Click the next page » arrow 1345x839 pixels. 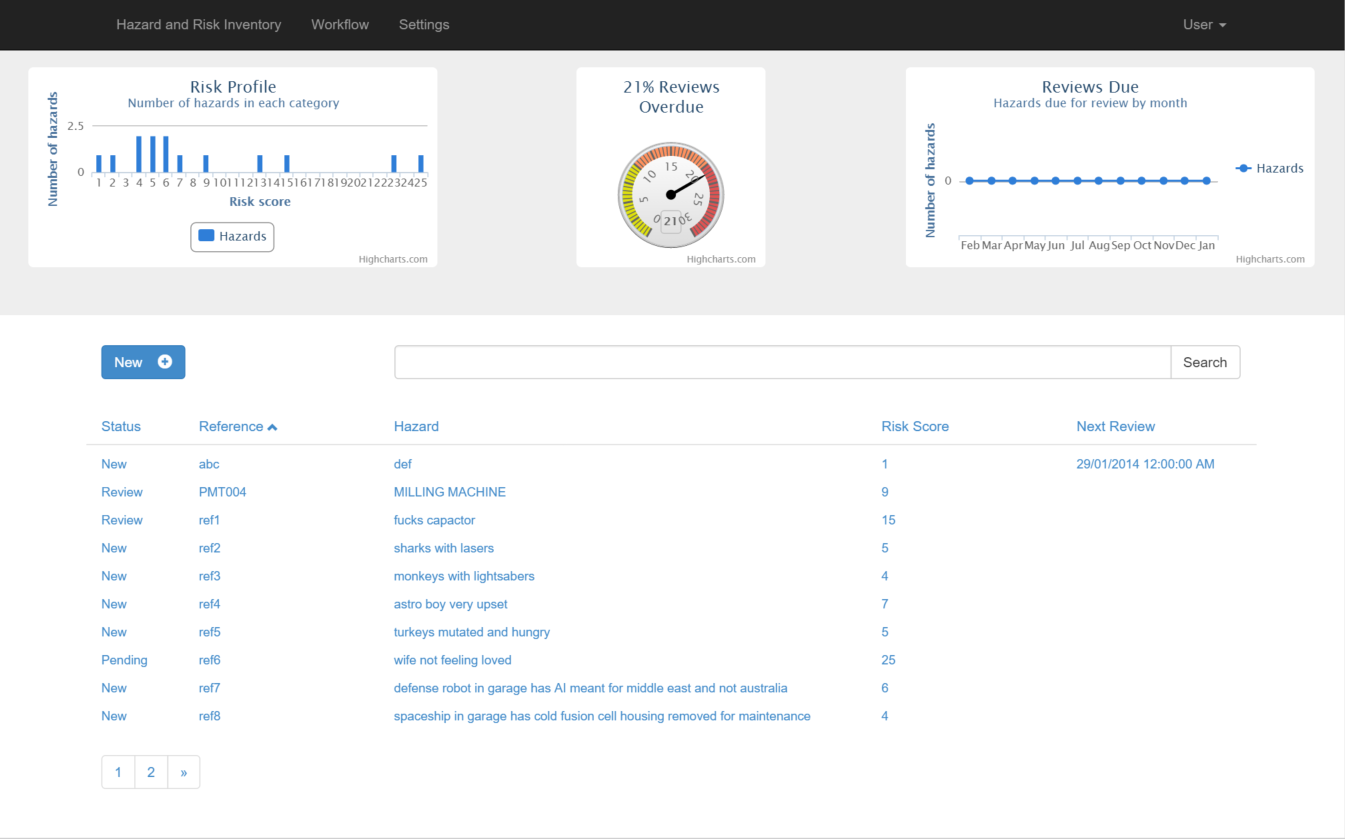coord(184,772)
